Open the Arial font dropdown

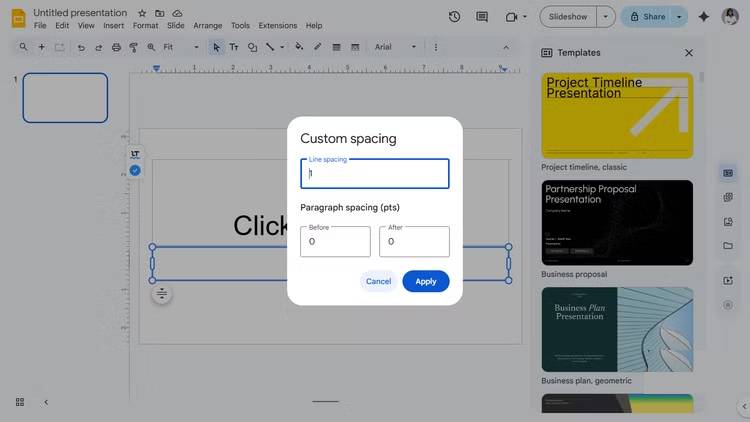point(396,47)
